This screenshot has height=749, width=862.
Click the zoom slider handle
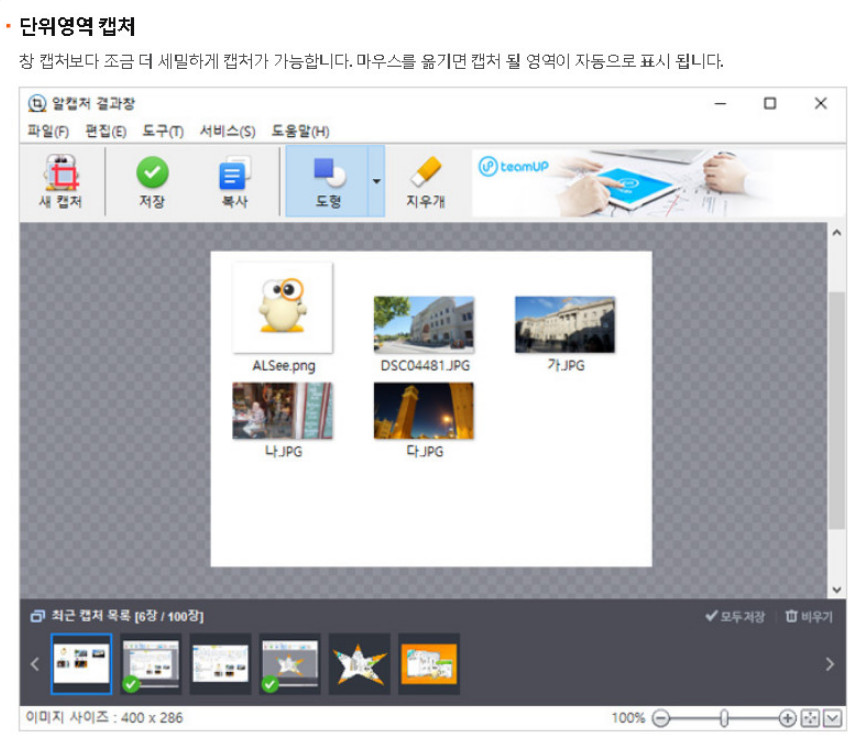[725, 718]
